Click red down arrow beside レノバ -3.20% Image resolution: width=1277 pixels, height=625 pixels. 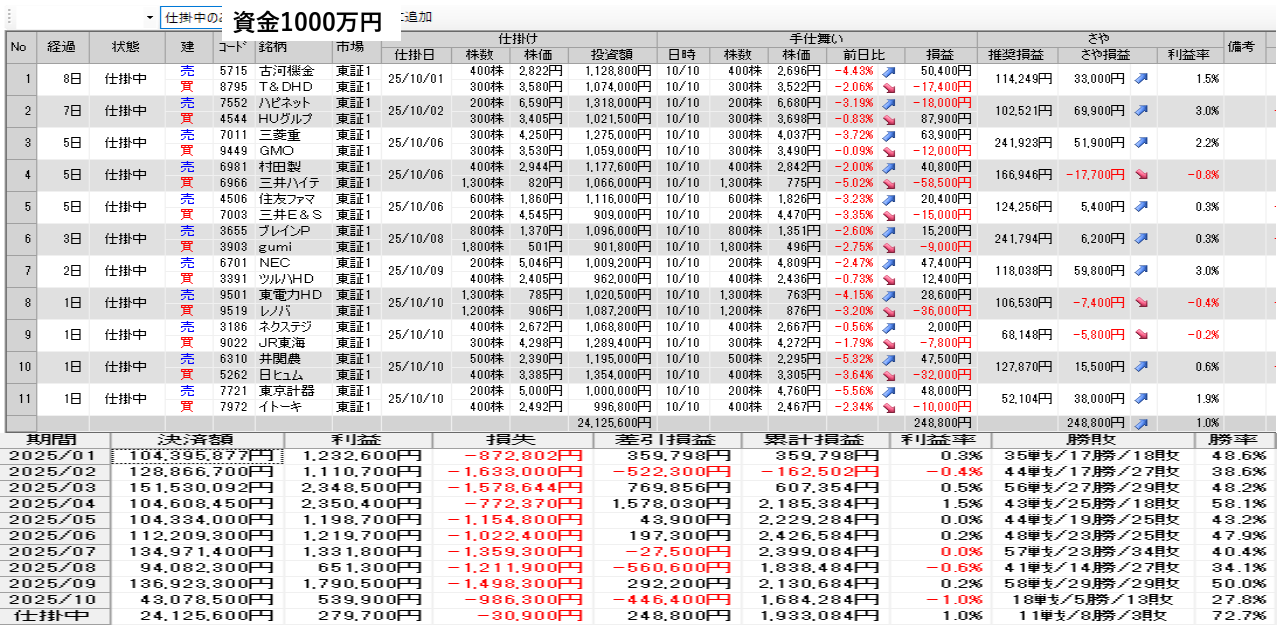click(887, 312)
